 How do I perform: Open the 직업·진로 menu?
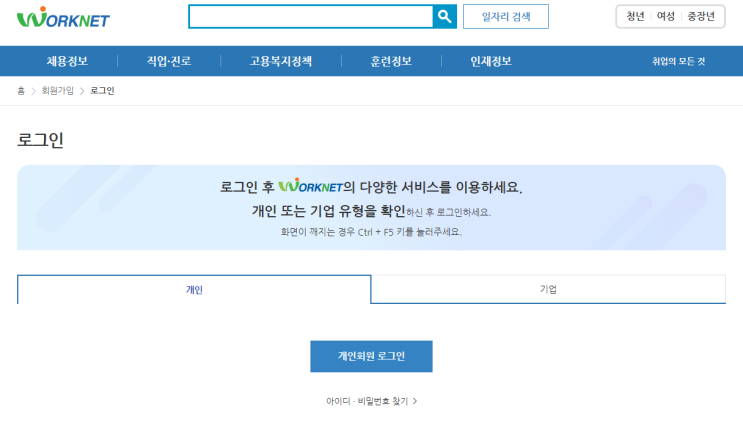(169, 61)
